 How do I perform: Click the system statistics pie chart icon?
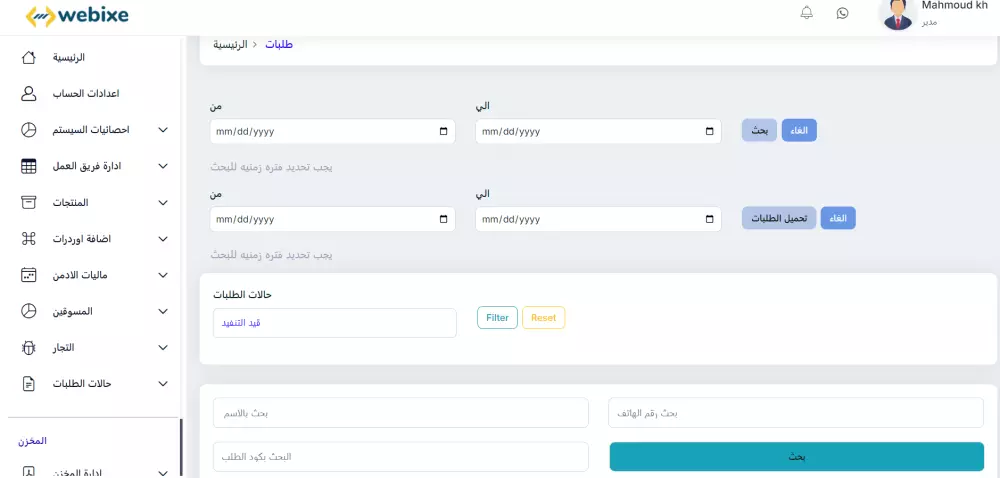[x=29, y=130]
